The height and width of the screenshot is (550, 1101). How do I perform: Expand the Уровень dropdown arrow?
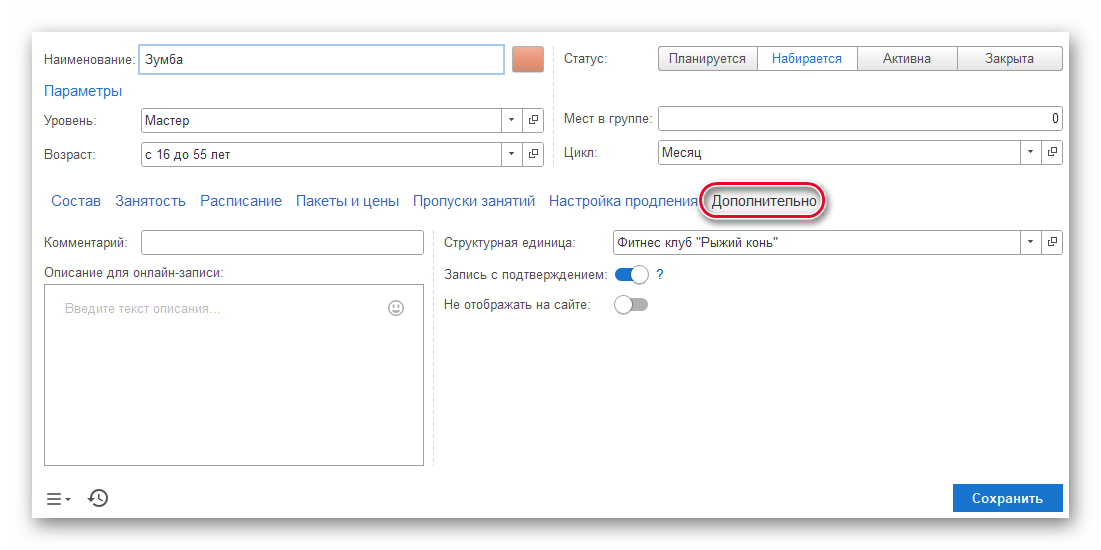[512, 120]
